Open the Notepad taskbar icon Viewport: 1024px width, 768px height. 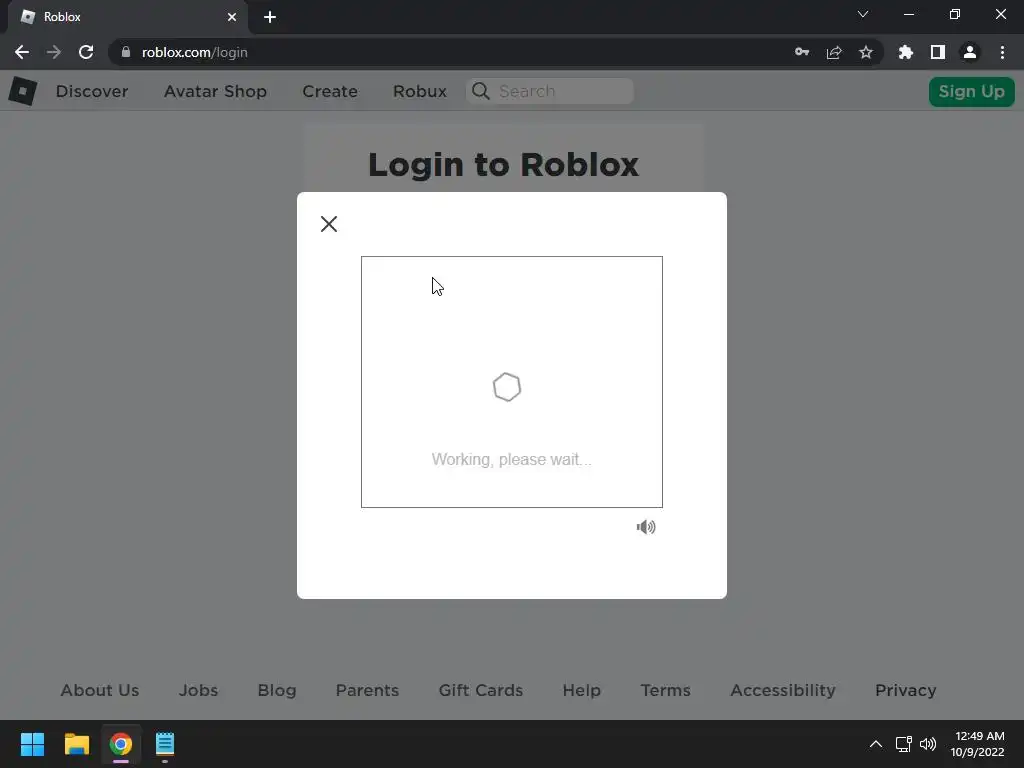[165, 744]
